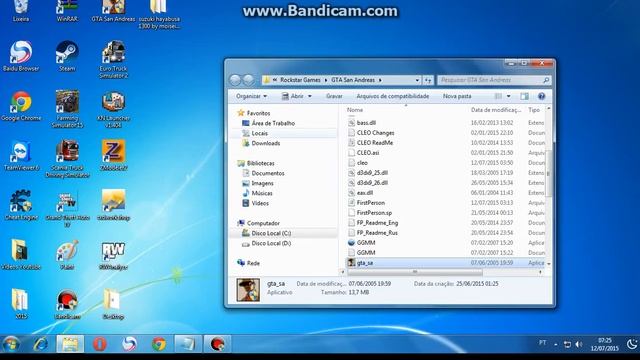Click Arquivos de compatibilidade toolbar item
640x360 pixels.
tap(393, 96)
